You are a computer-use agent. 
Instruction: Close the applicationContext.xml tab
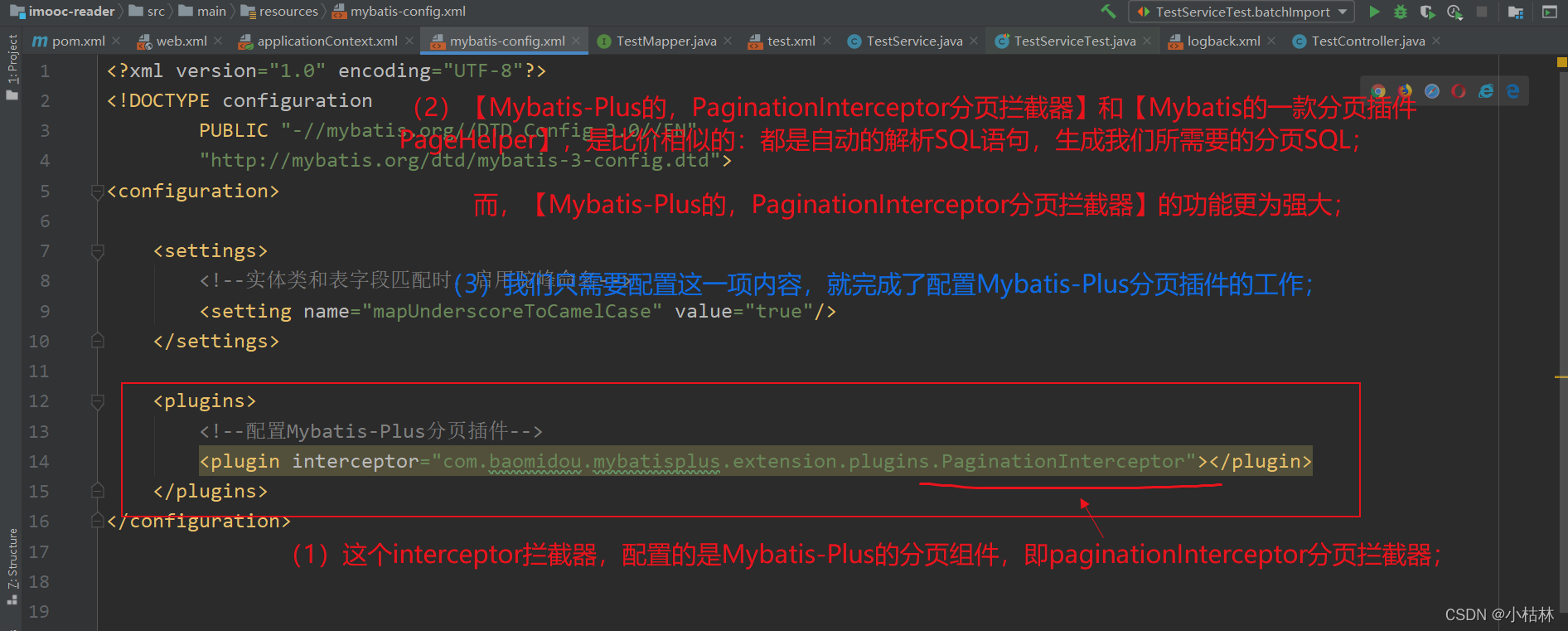[409, 41]
